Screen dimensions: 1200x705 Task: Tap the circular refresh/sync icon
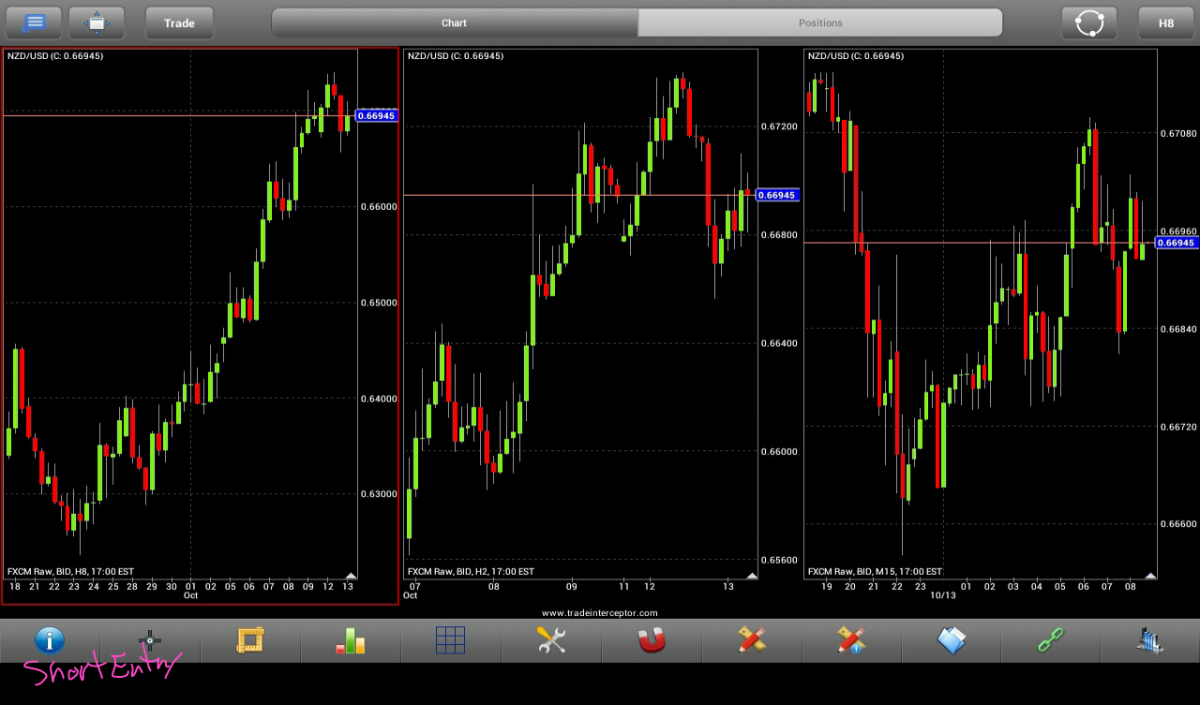point(1089,22)
